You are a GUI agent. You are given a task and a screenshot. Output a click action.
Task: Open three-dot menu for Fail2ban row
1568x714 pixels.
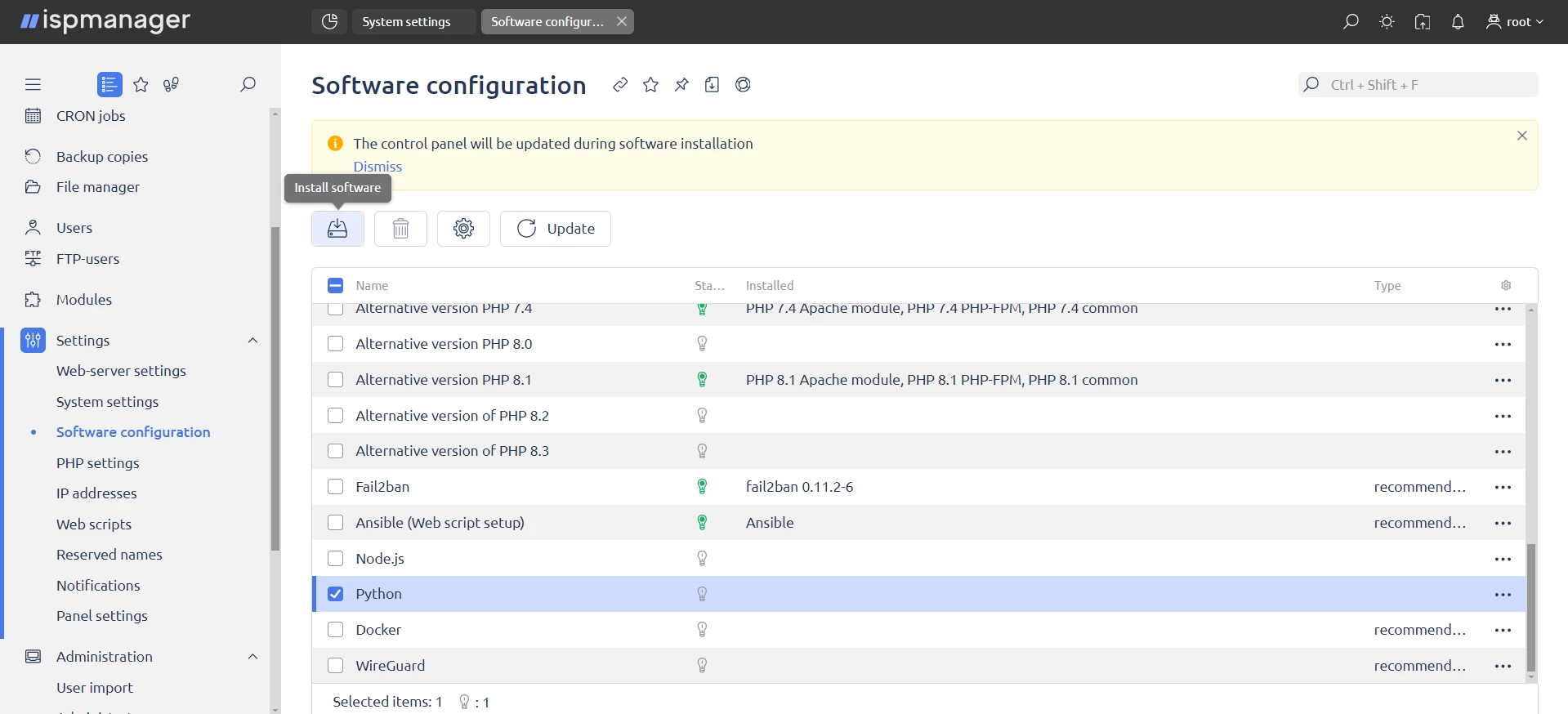[1503, 488]
